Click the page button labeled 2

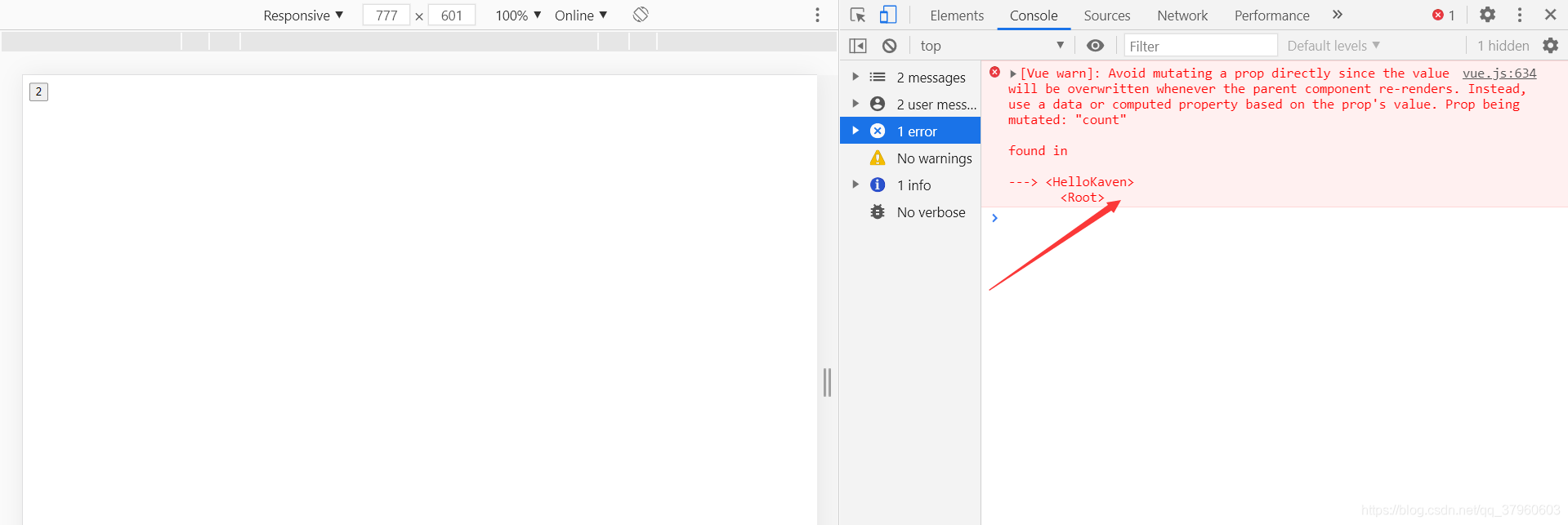tap(38, 91)
